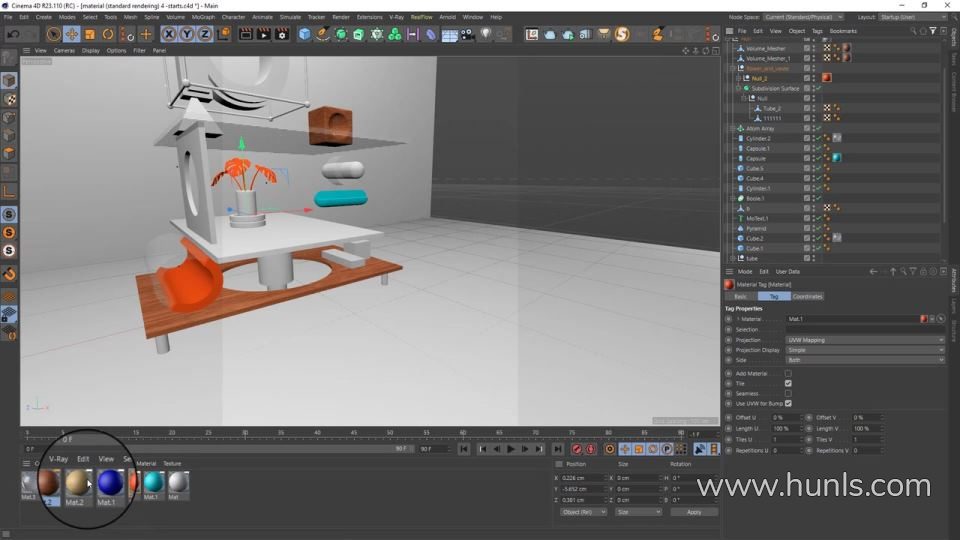Image resolution: width=960 pixels, height=540 pixels.
Task: Click Make Editable icon in left toolbar
Action: tap(9, 81)
